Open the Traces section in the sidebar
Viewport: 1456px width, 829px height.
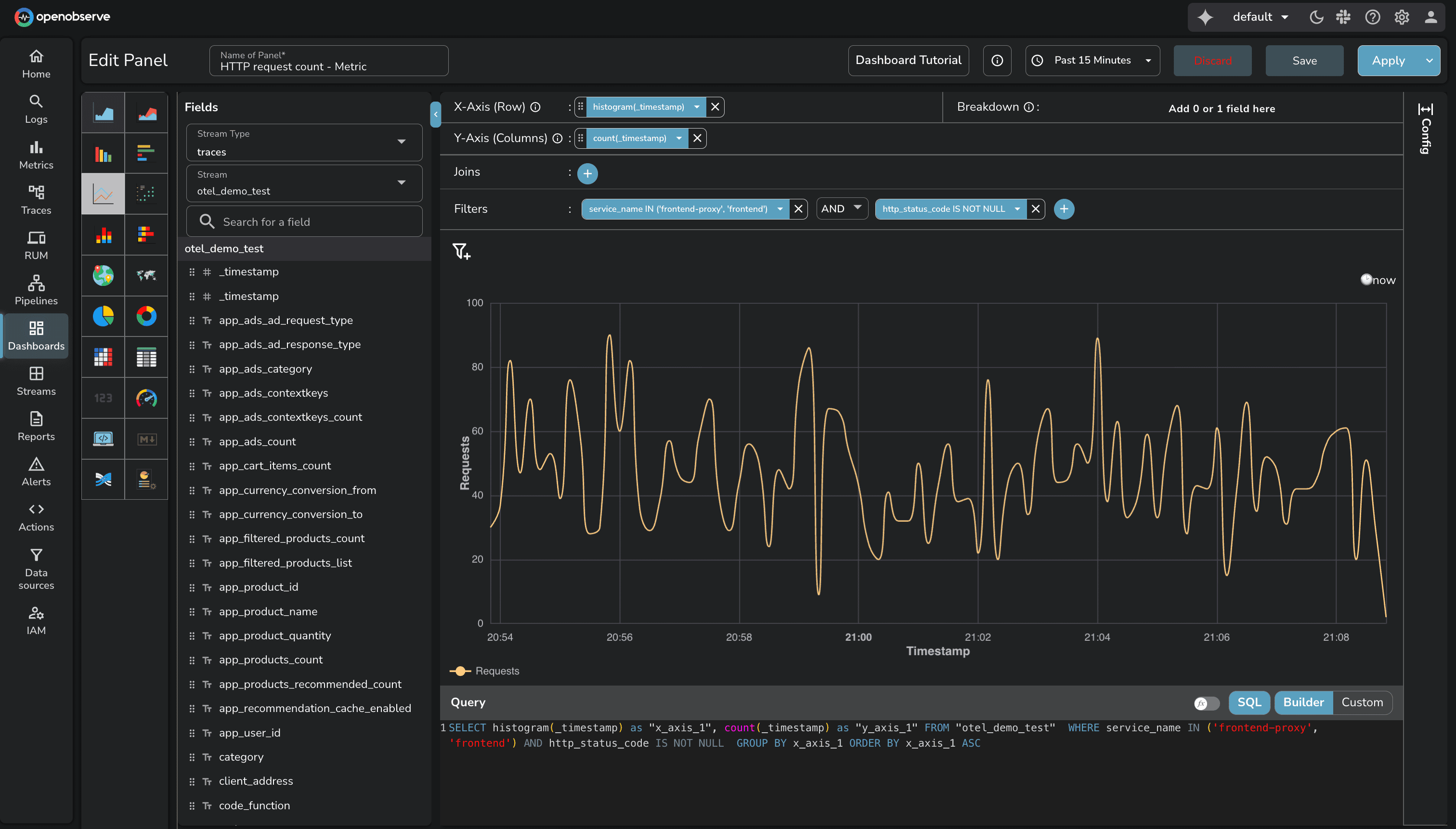pyautogui.click(x=36, y=200)
